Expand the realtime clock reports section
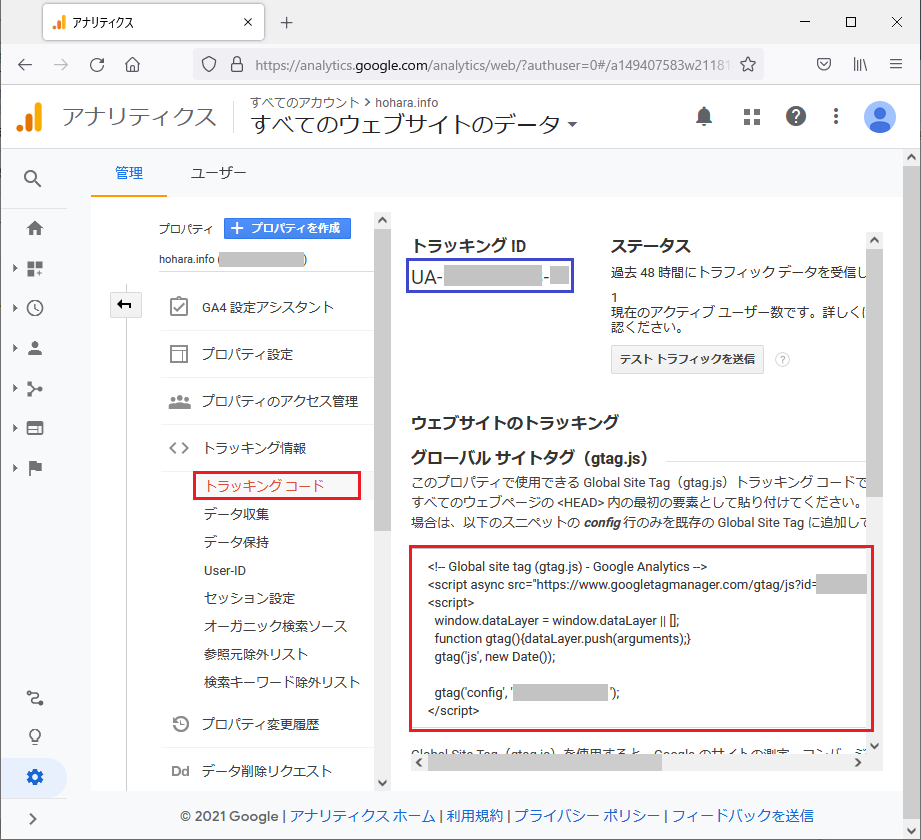921x840 pixels. pos(35,308)
